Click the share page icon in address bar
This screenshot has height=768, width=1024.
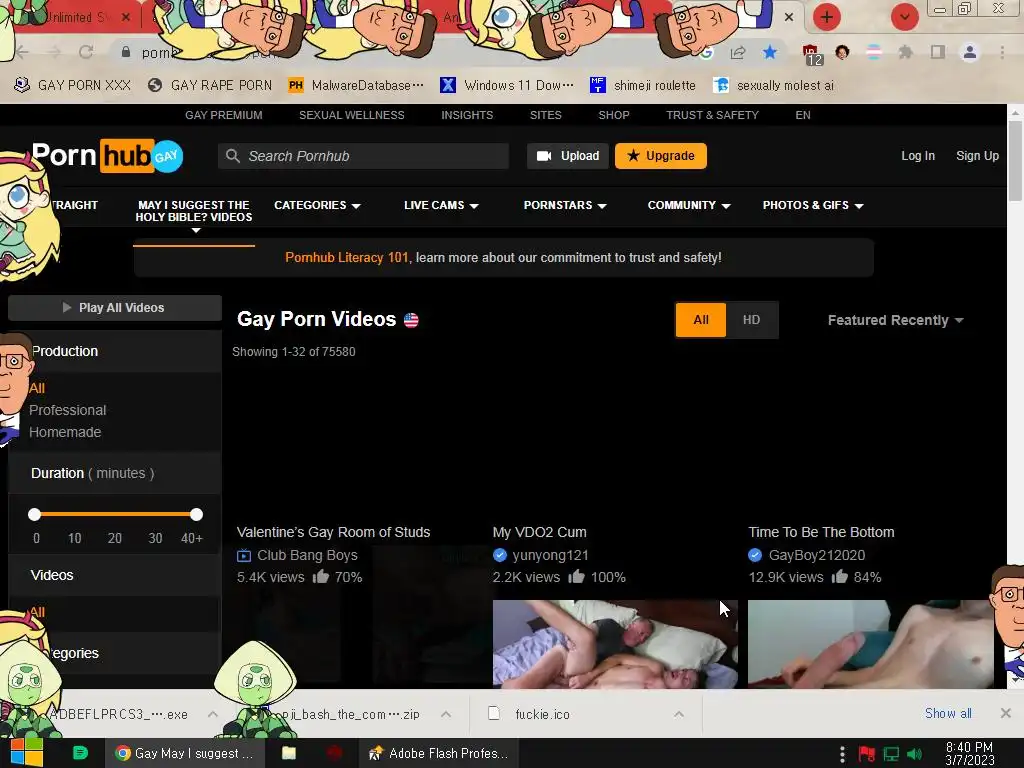coord(738,52)
